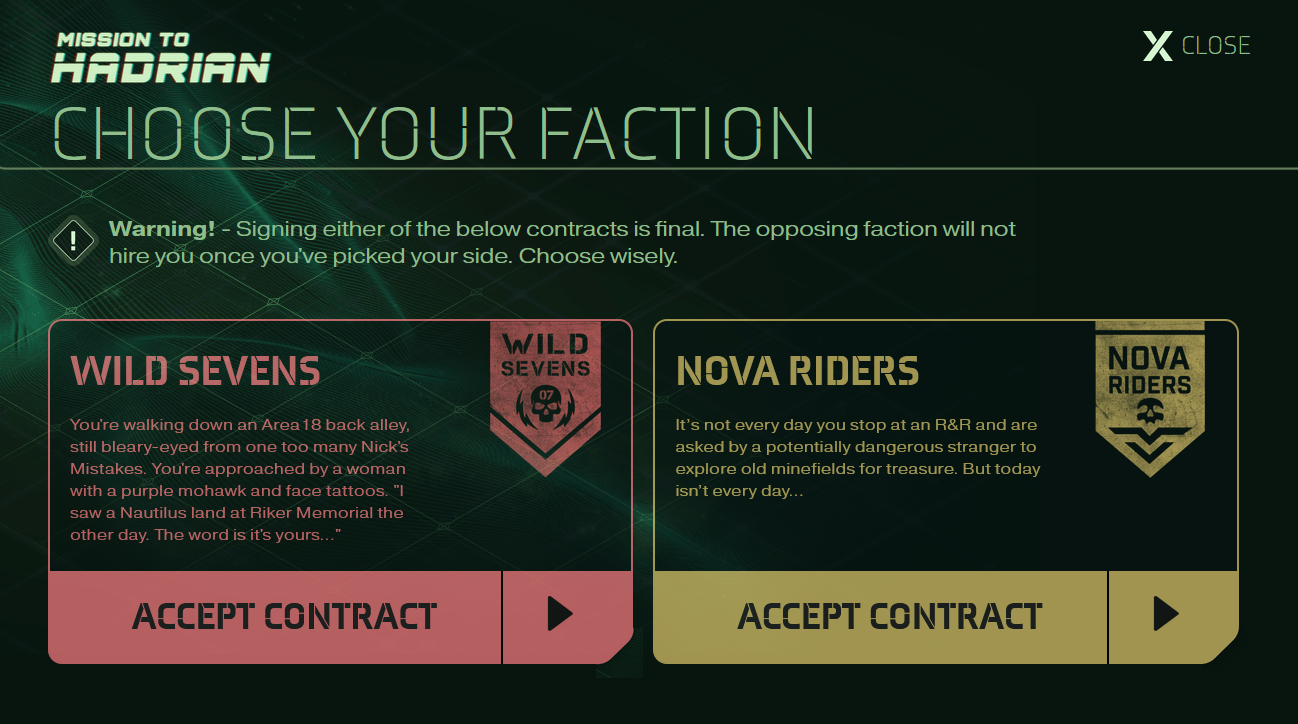Image resolution: width=1298 pixels, height=724 pixels.
Task: Click the Nova Riders story description text
Action: pos(857,458)
